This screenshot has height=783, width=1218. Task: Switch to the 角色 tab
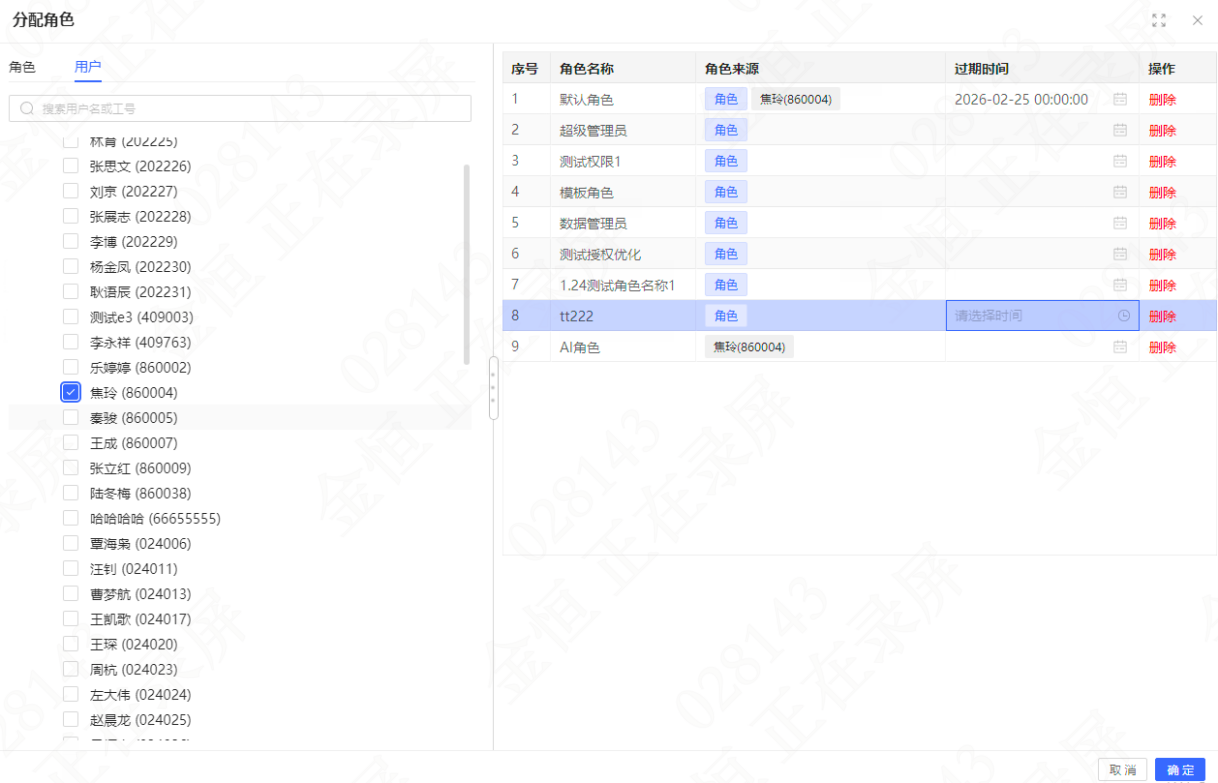[x=22, y=67]
